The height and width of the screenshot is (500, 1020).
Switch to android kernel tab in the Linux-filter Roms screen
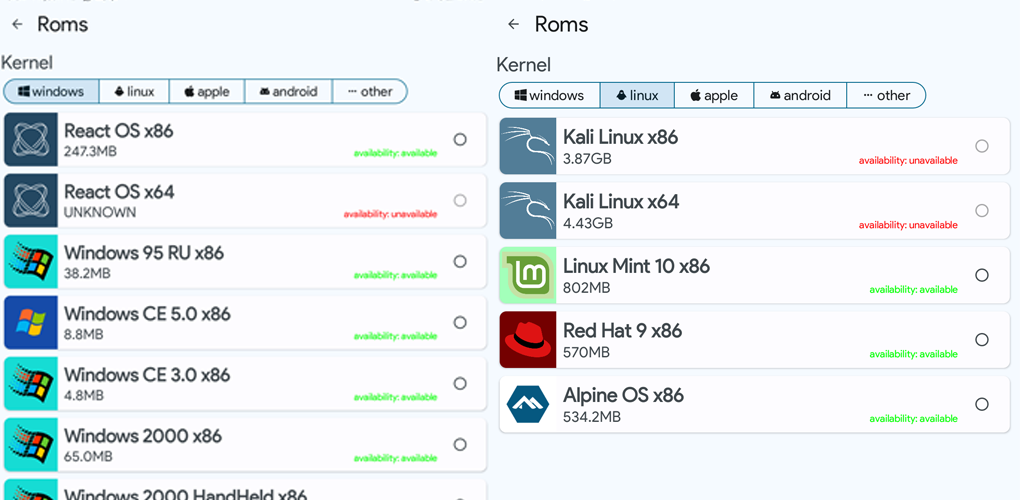click(x=800, y=96)
